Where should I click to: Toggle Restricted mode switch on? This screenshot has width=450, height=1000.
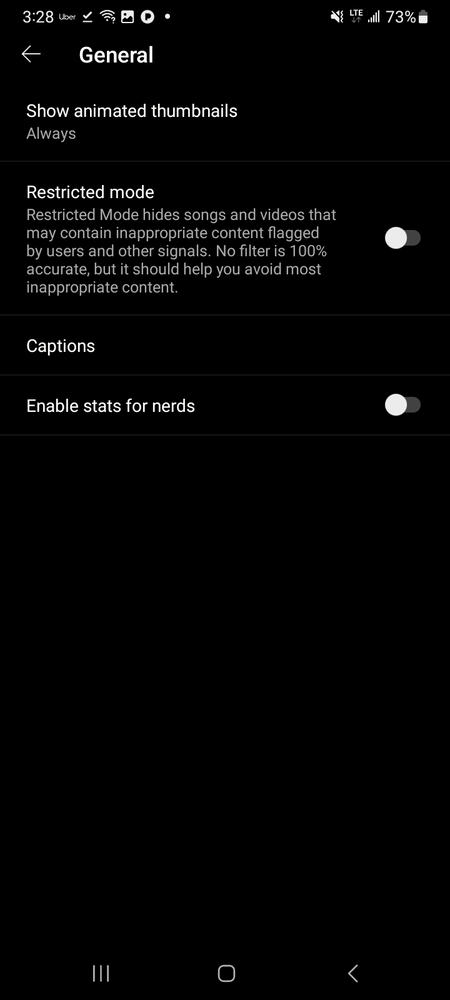click(403, 239)
